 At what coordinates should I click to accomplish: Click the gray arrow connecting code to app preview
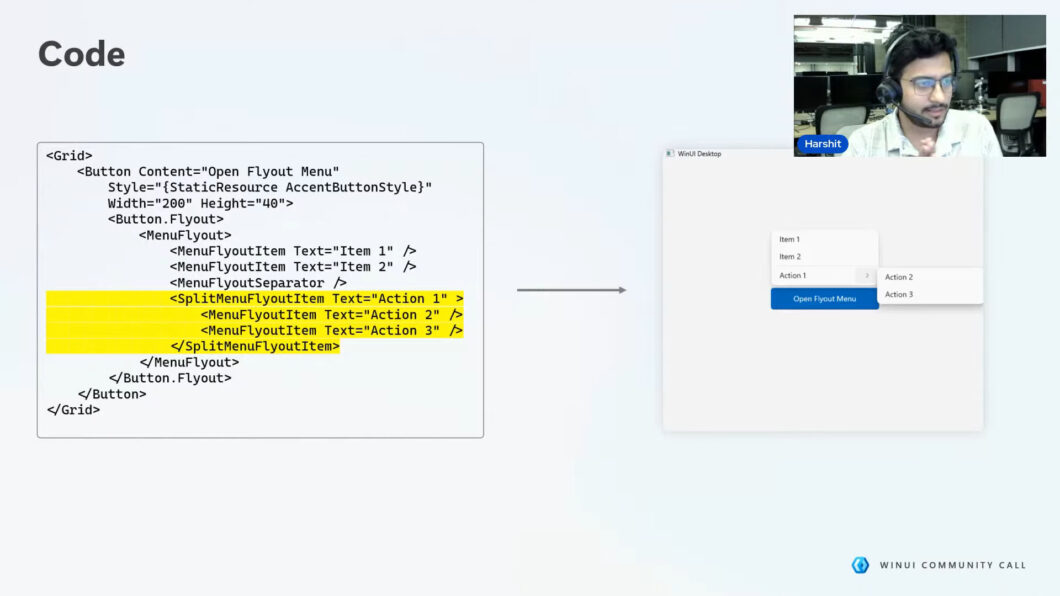point(570,289)
